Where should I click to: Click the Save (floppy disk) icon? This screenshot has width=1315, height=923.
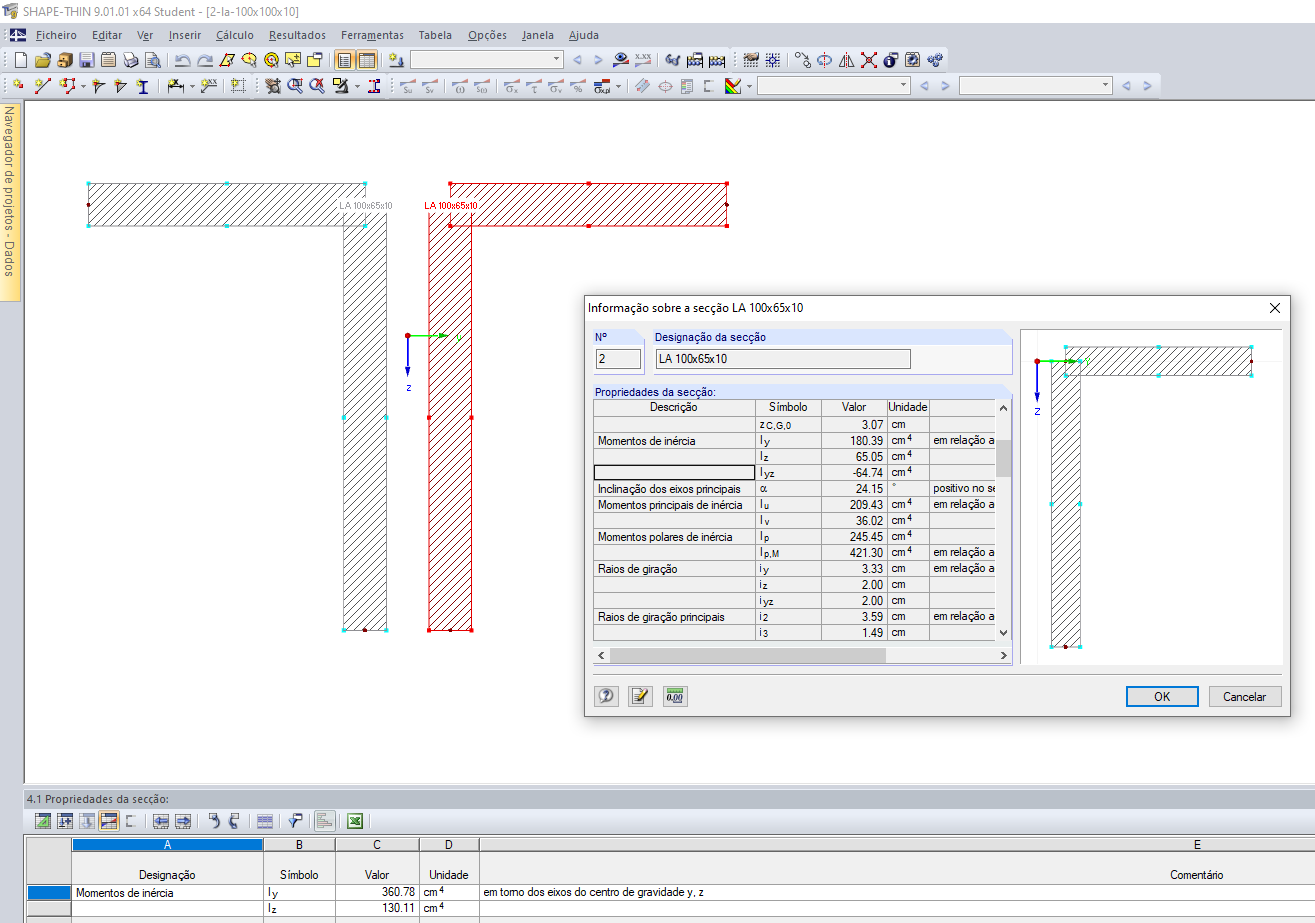coord(86,60)
